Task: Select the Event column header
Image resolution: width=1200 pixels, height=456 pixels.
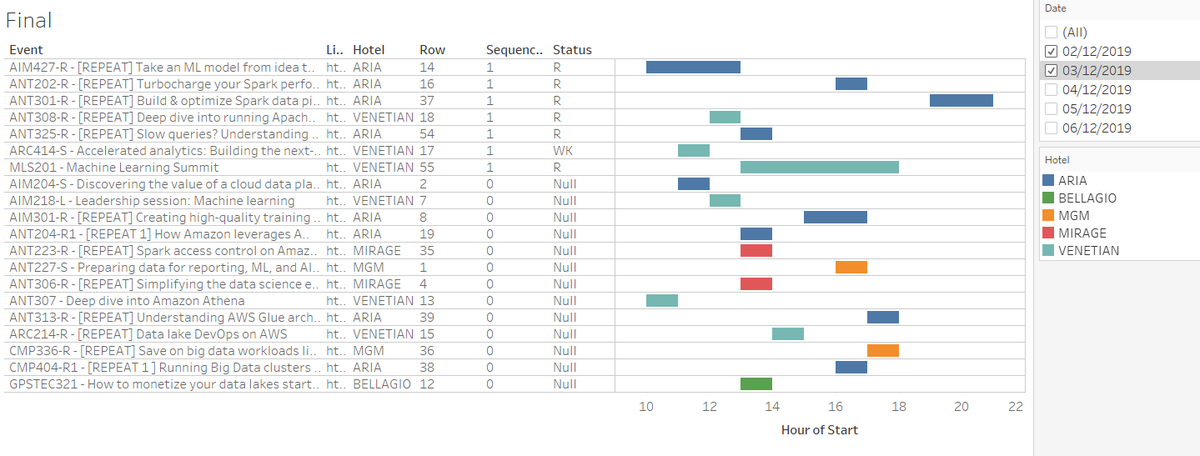Action: tap(25, 50)
